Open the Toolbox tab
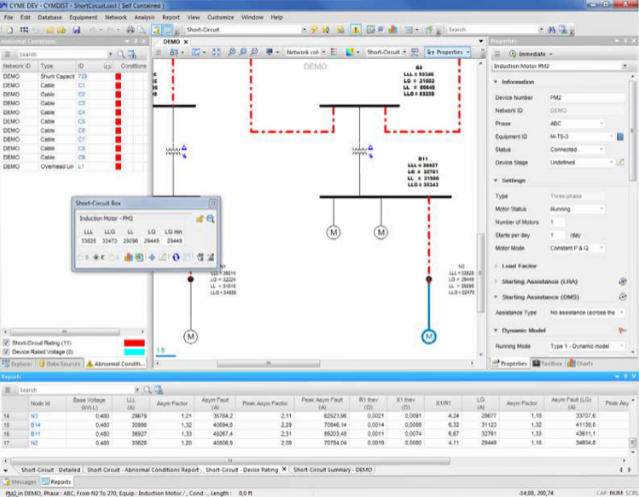 pos(547,363)
